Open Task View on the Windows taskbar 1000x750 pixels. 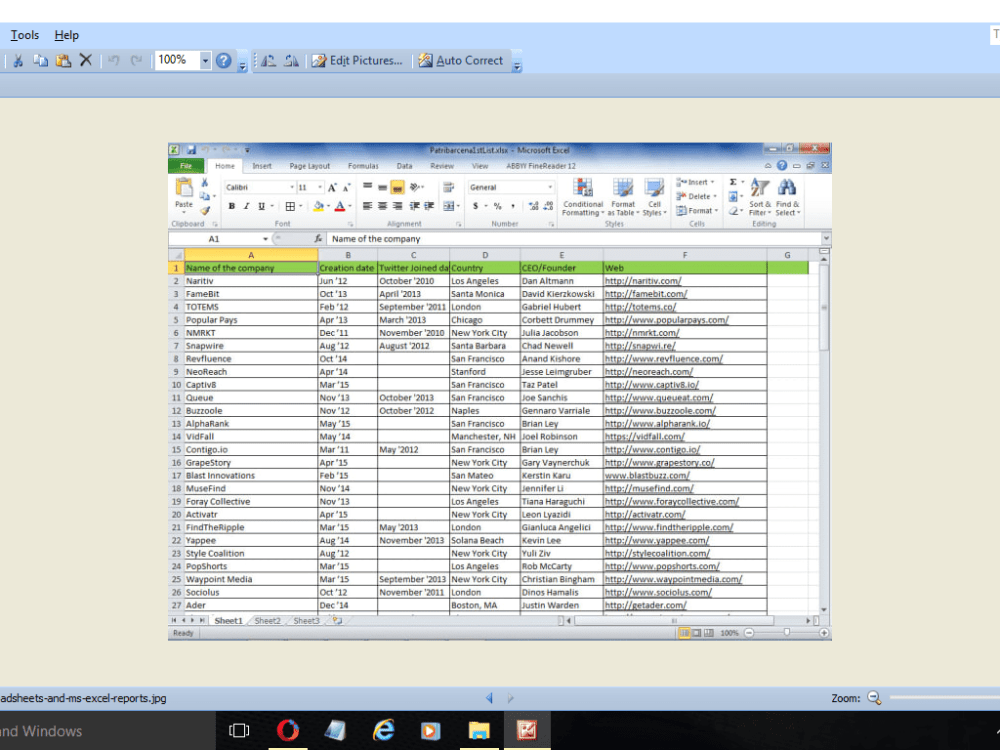click(239, 730)
